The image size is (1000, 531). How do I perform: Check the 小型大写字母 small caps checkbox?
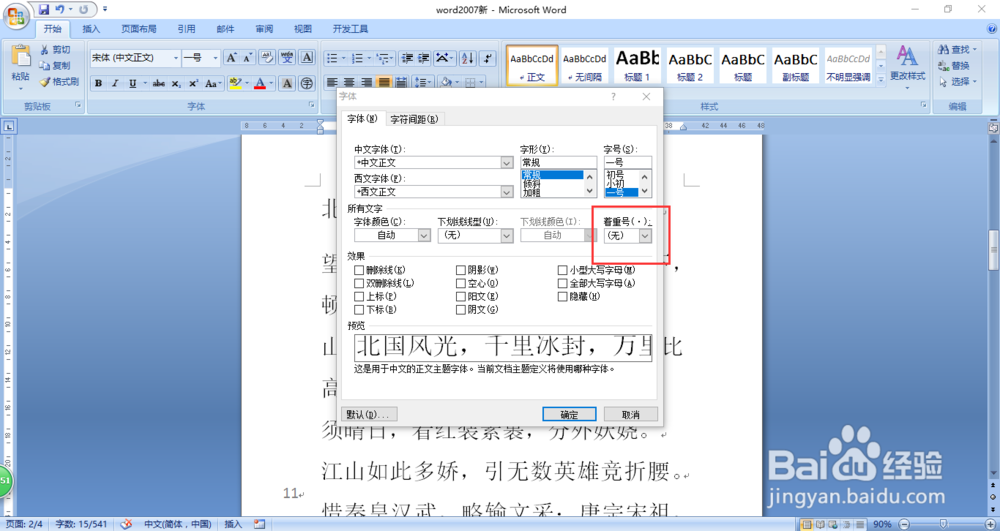(x=562, y=270)
